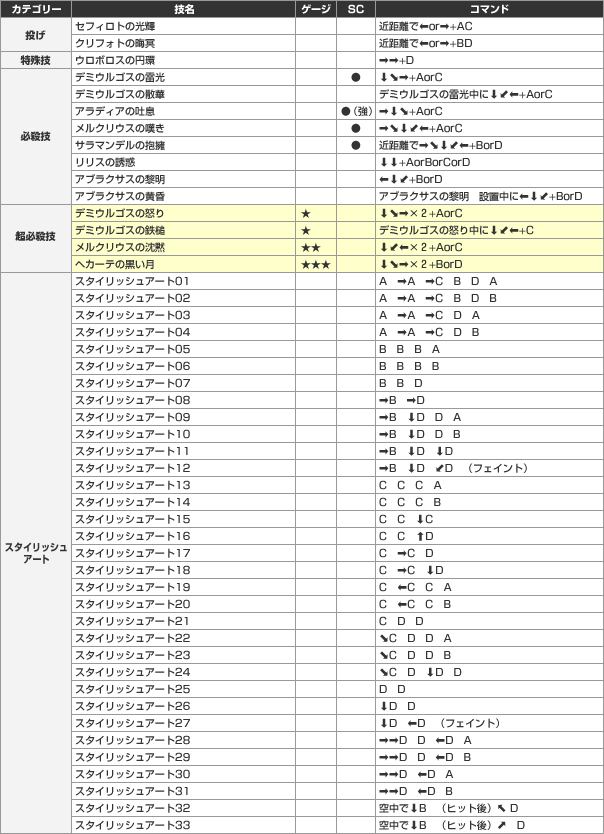The image size is (604, 834).
Task: Click move name アラディアの吐息
Action: click(x=115, y=111)
